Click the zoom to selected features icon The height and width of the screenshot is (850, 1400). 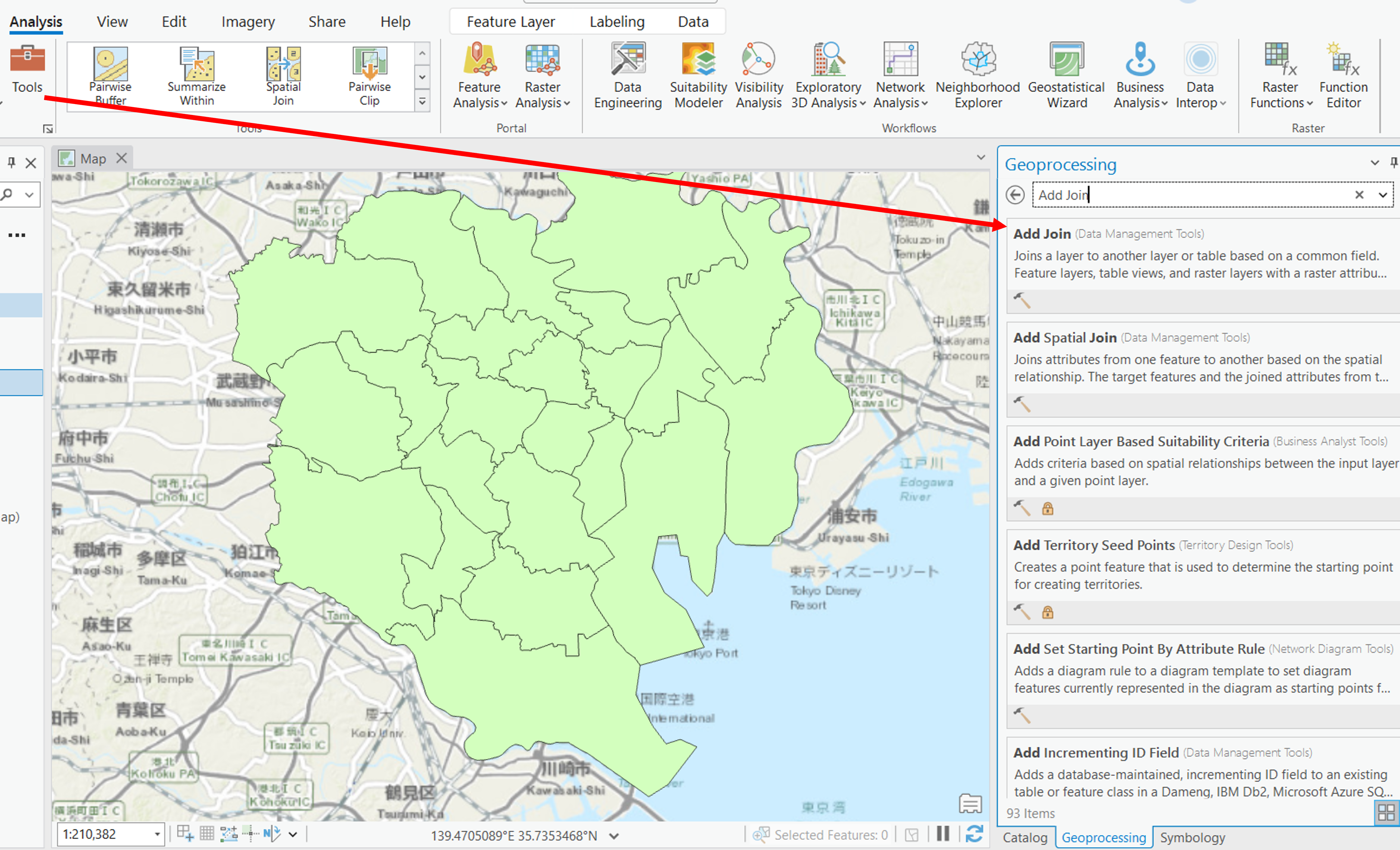coord(761,834)
